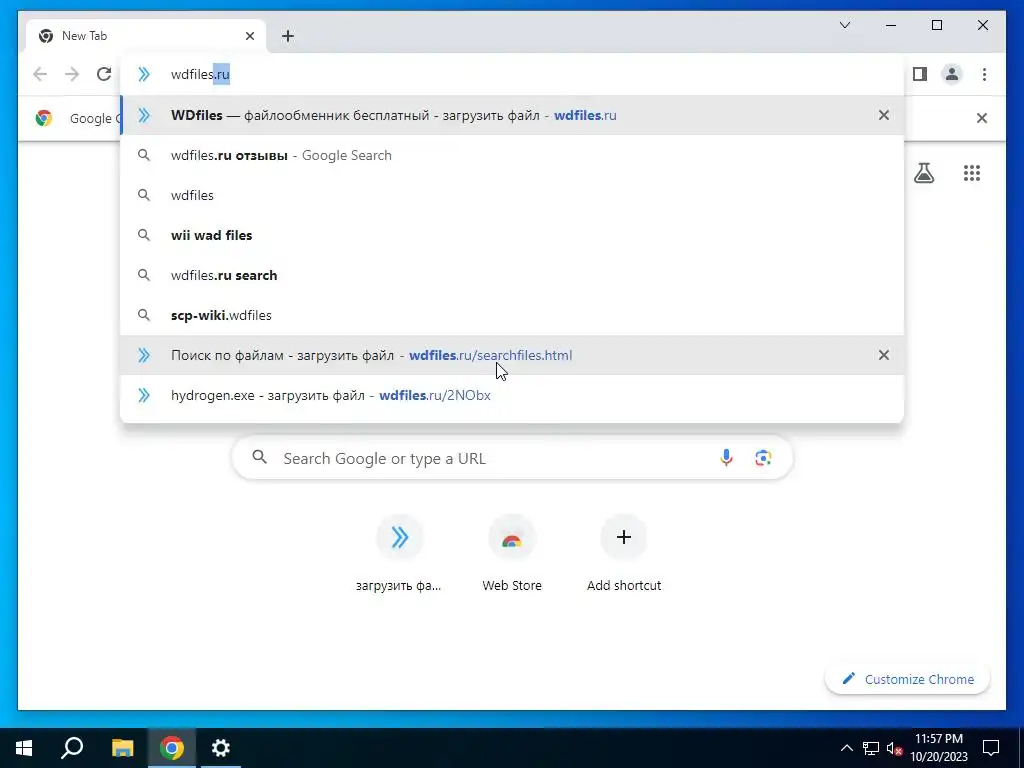Start voice search with the microphone icon
The width and height of the screenshot is (1024, 768).
pyautogui.click(x=726, y=458)
